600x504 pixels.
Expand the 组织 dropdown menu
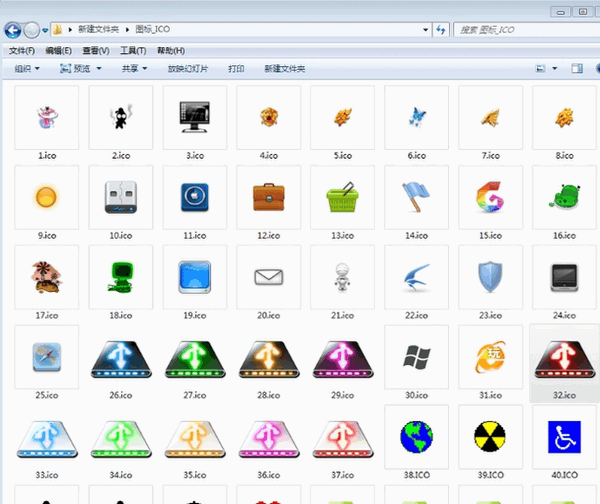click(x=27, y=69)
